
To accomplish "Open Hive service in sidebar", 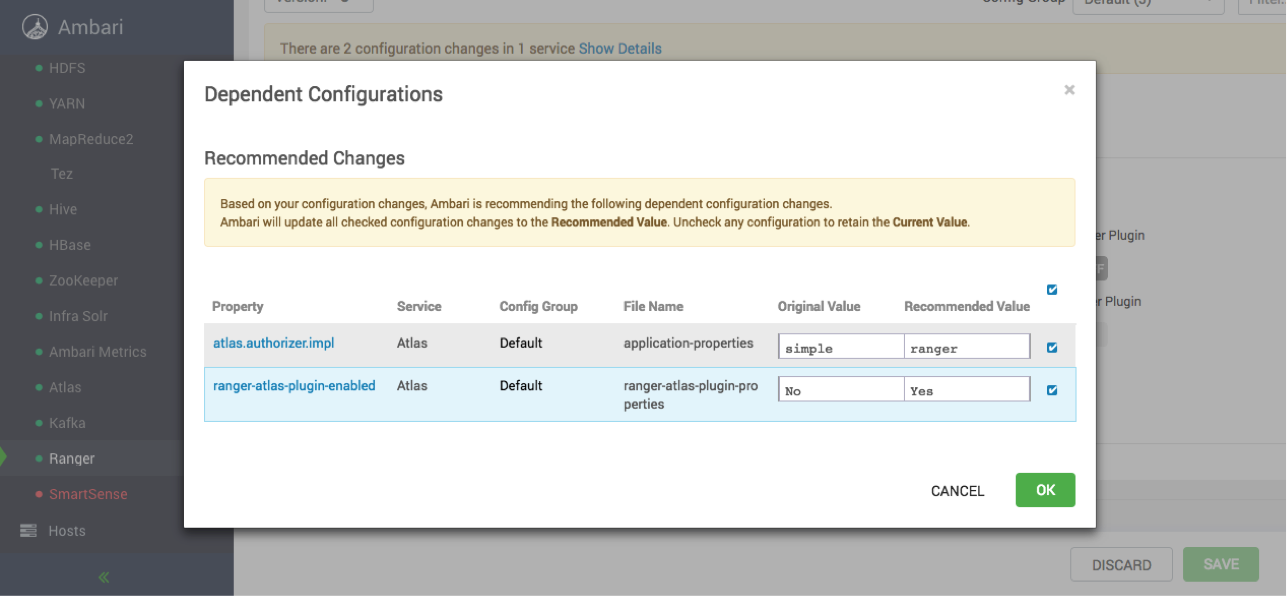I will pyautogui.click(x=63, y=210).
